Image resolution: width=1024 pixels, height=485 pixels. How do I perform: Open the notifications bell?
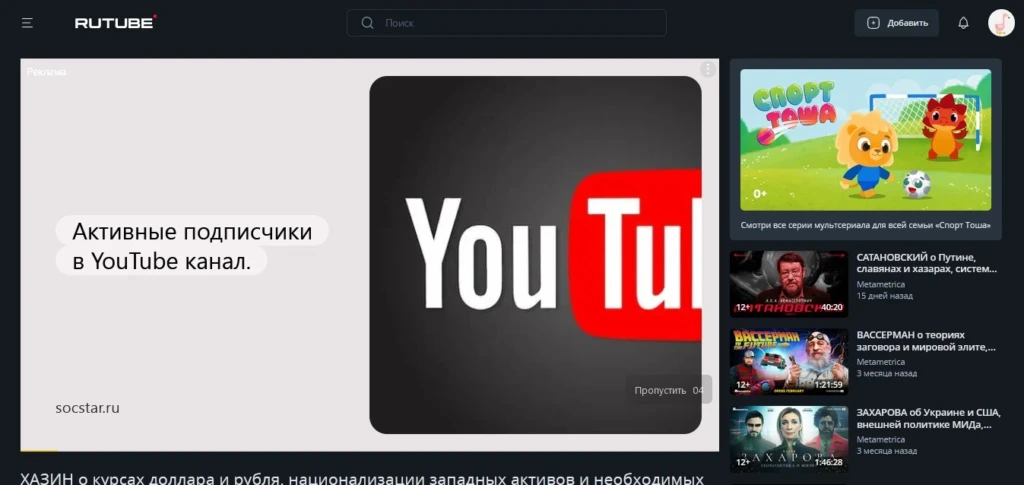963,23
